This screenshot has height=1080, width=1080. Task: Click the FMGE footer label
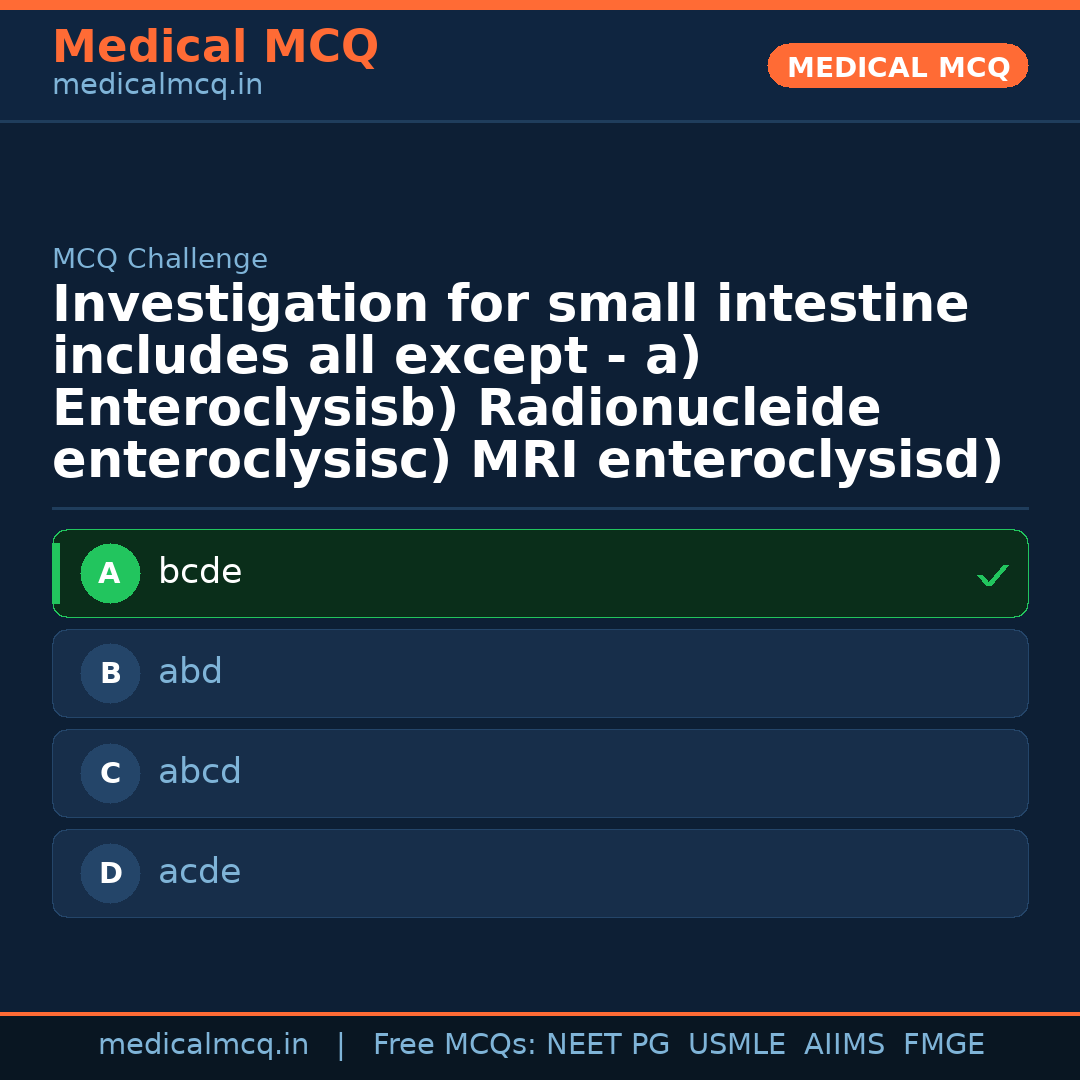(943, 1044)
